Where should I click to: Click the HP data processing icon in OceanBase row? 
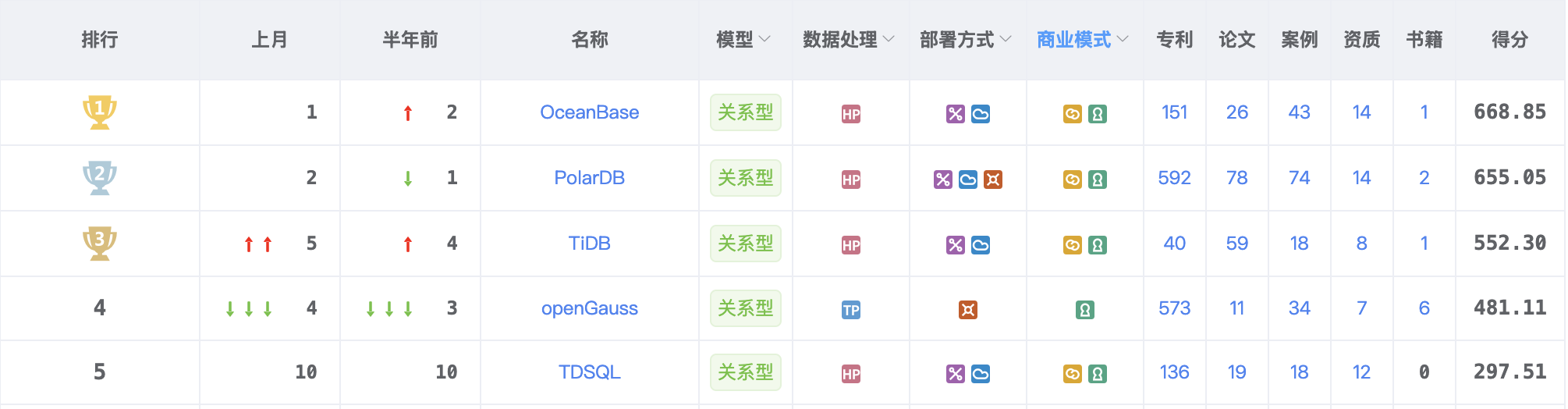(851, 114)
